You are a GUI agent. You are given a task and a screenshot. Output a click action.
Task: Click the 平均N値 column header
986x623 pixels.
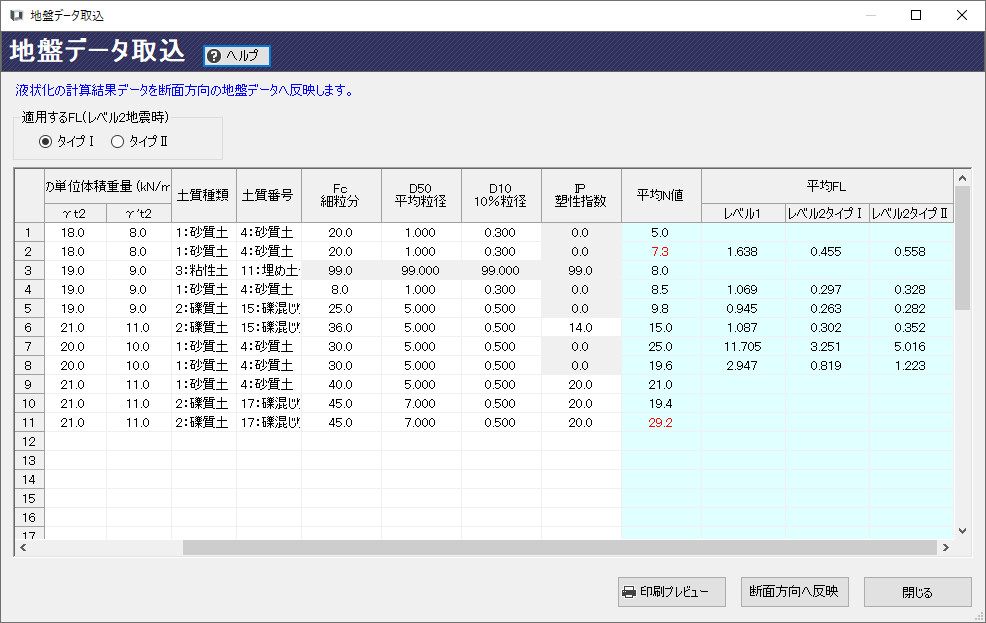click(660, 196)
